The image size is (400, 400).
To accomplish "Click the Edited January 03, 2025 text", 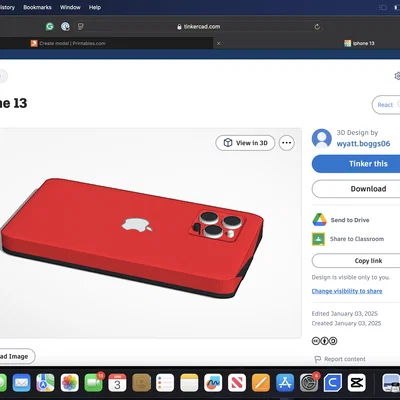I will [344, 314].
